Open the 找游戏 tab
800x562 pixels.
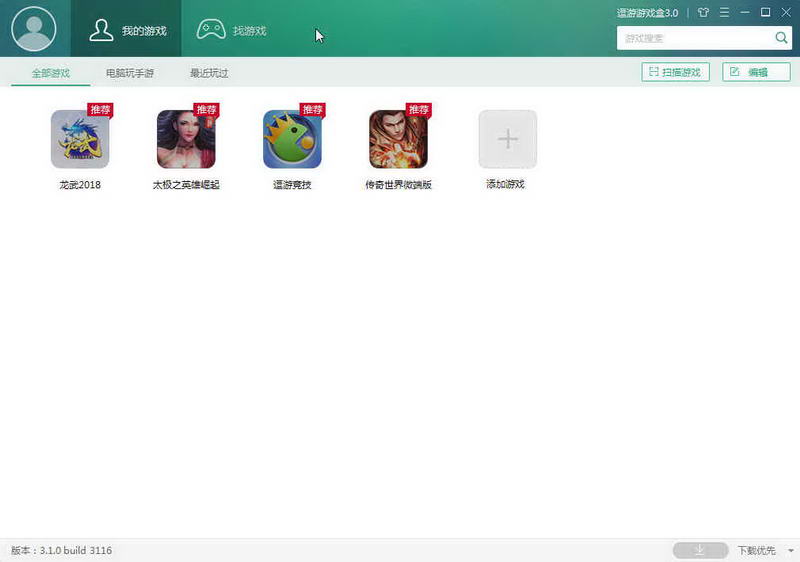(232, 30)
